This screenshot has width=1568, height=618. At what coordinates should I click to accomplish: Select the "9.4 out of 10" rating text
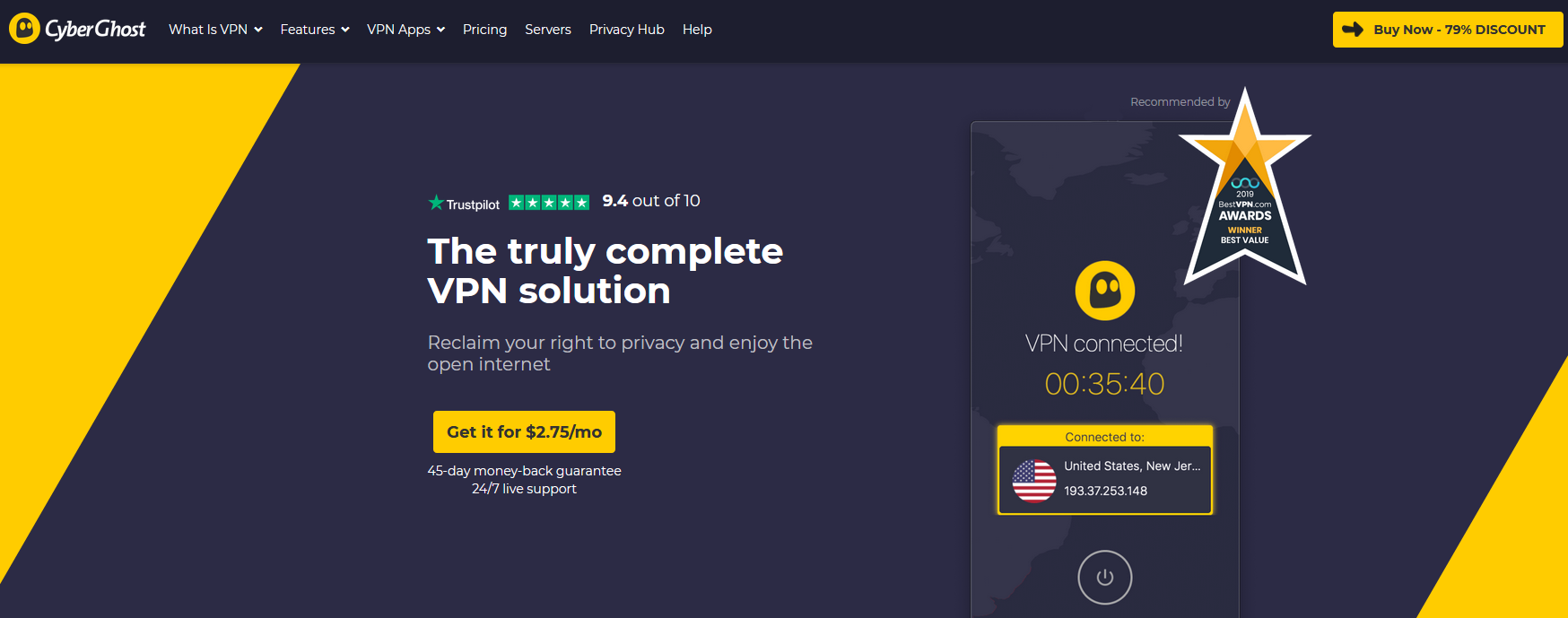(x=651, y=201)
